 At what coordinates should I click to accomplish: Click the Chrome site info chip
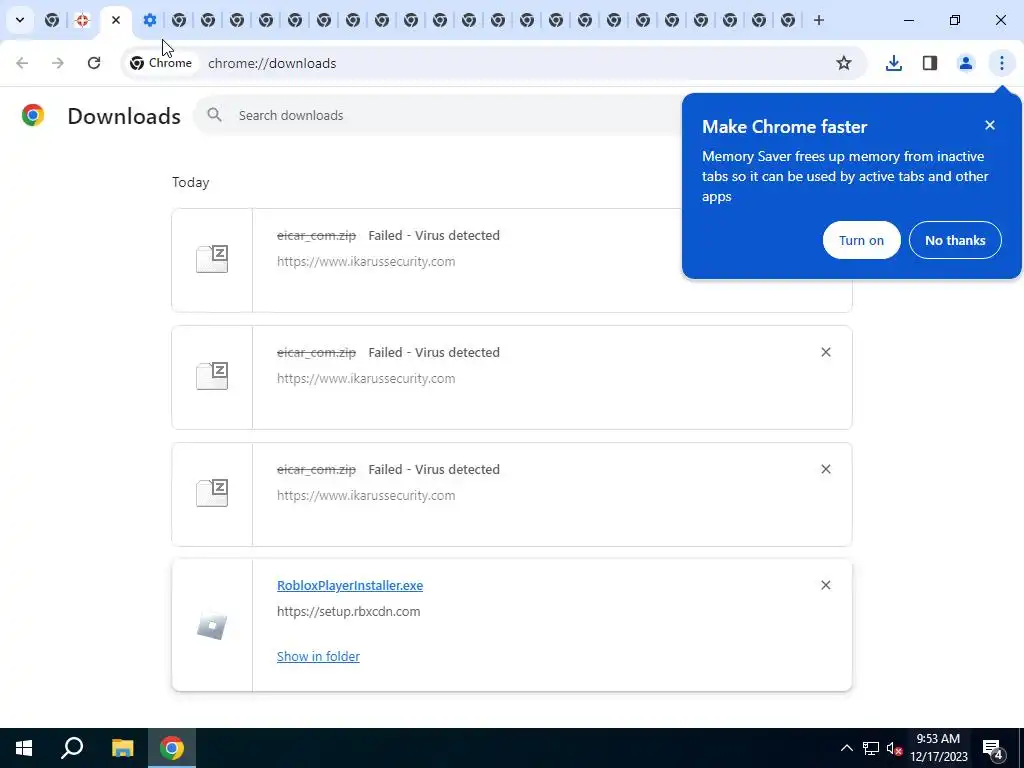pyautogui.click(x=161, y=63)
